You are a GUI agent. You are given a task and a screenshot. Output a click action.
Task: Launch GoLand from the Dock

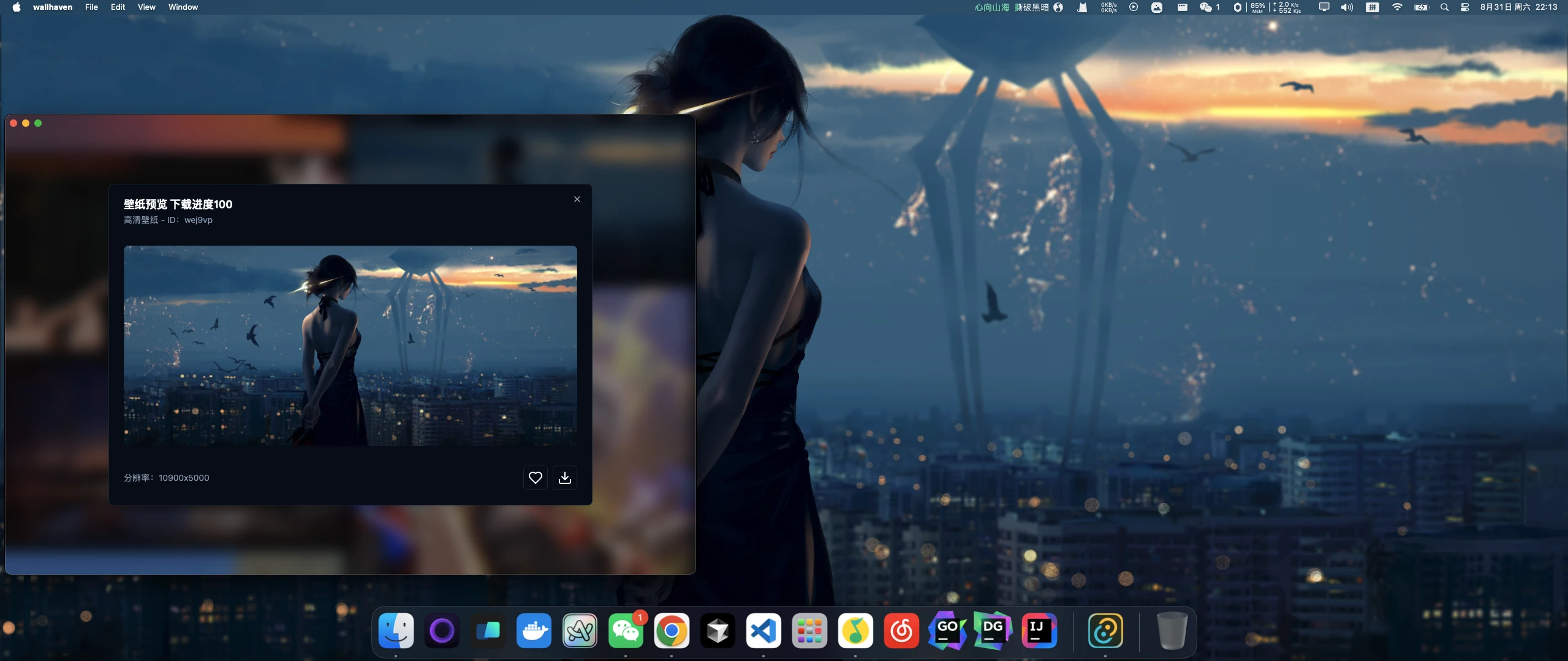947,630
